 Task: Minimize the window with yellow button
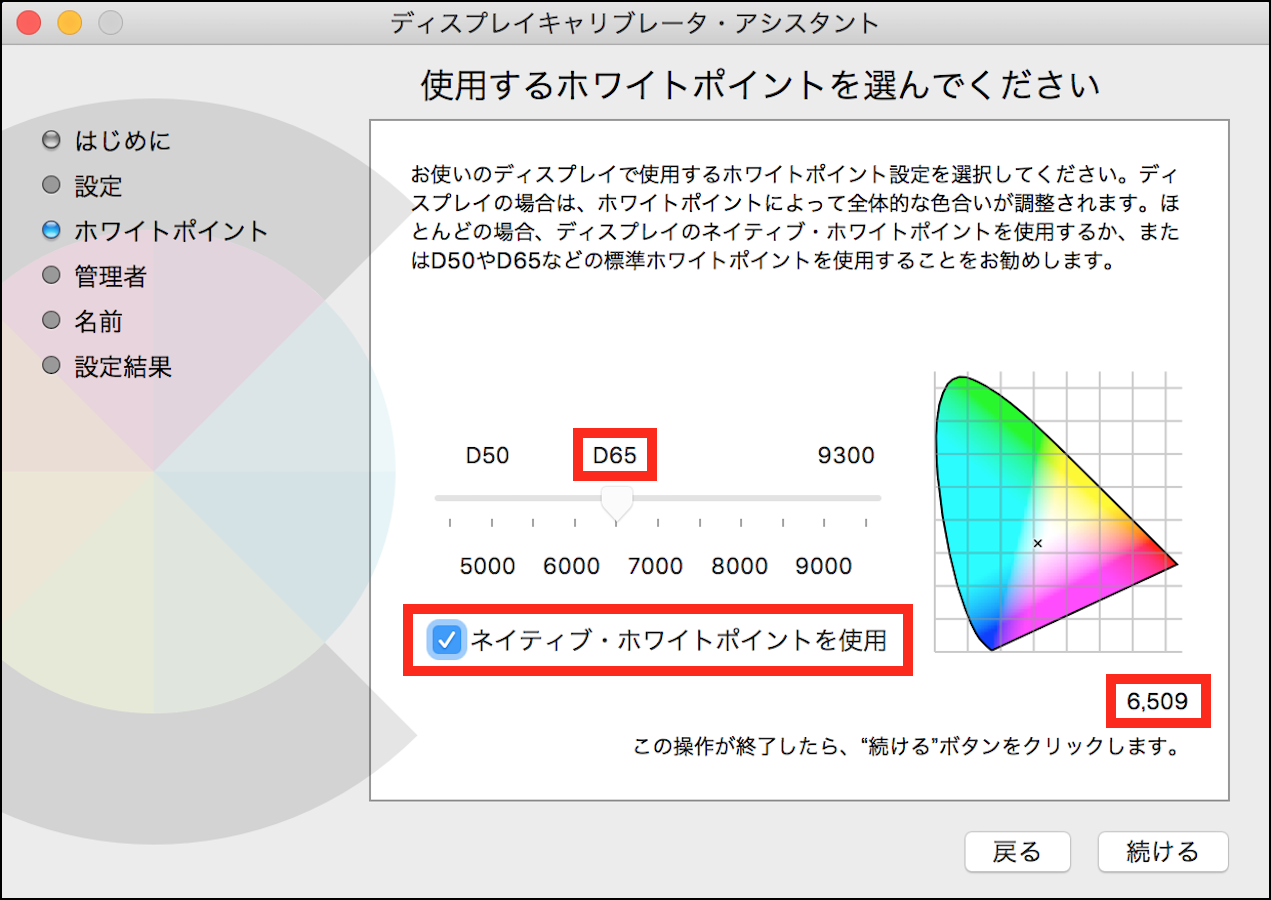(70, 22)
